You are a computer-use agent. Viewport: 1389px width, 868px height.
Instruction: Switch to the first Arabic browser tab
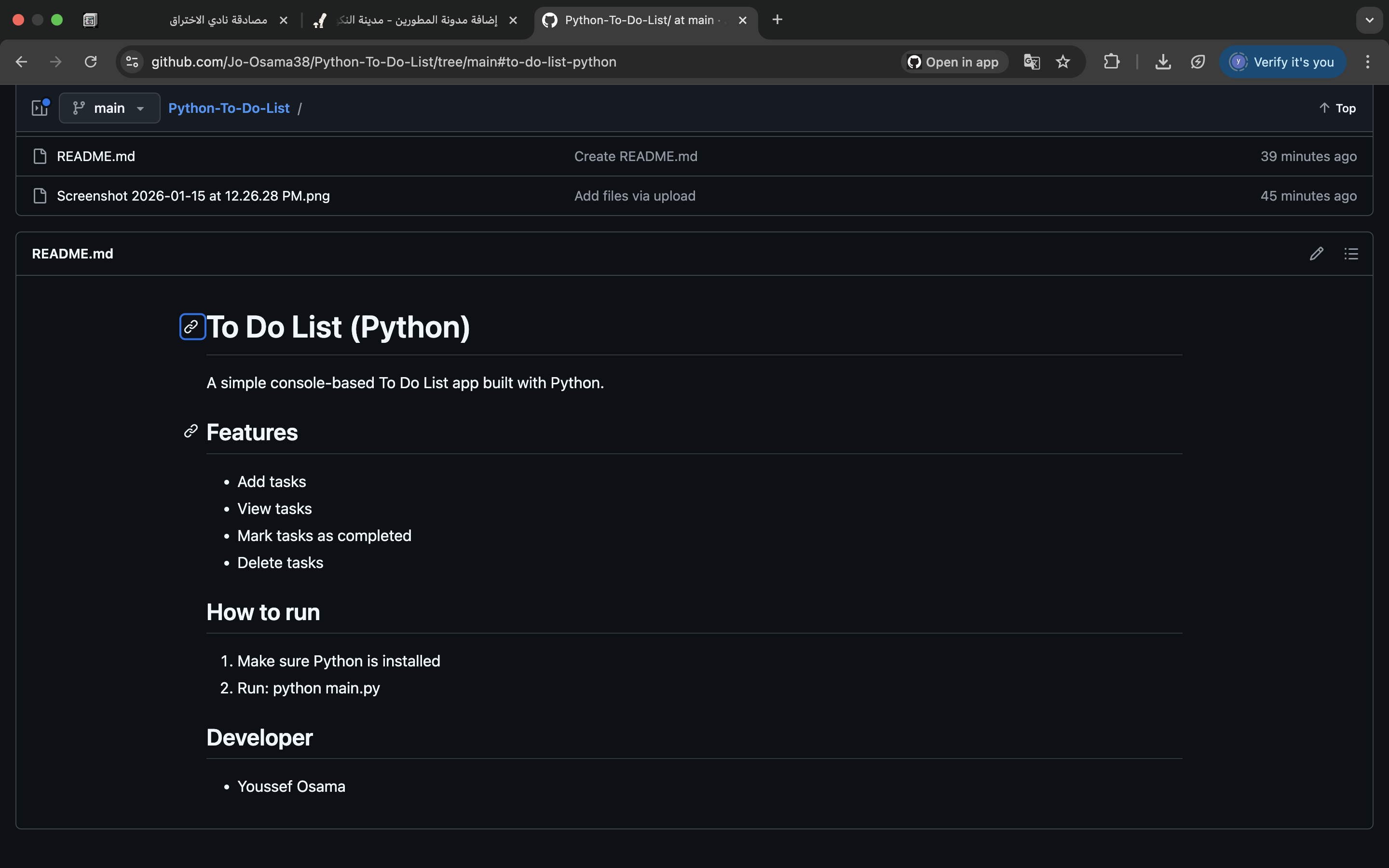[x=218, y=20]
